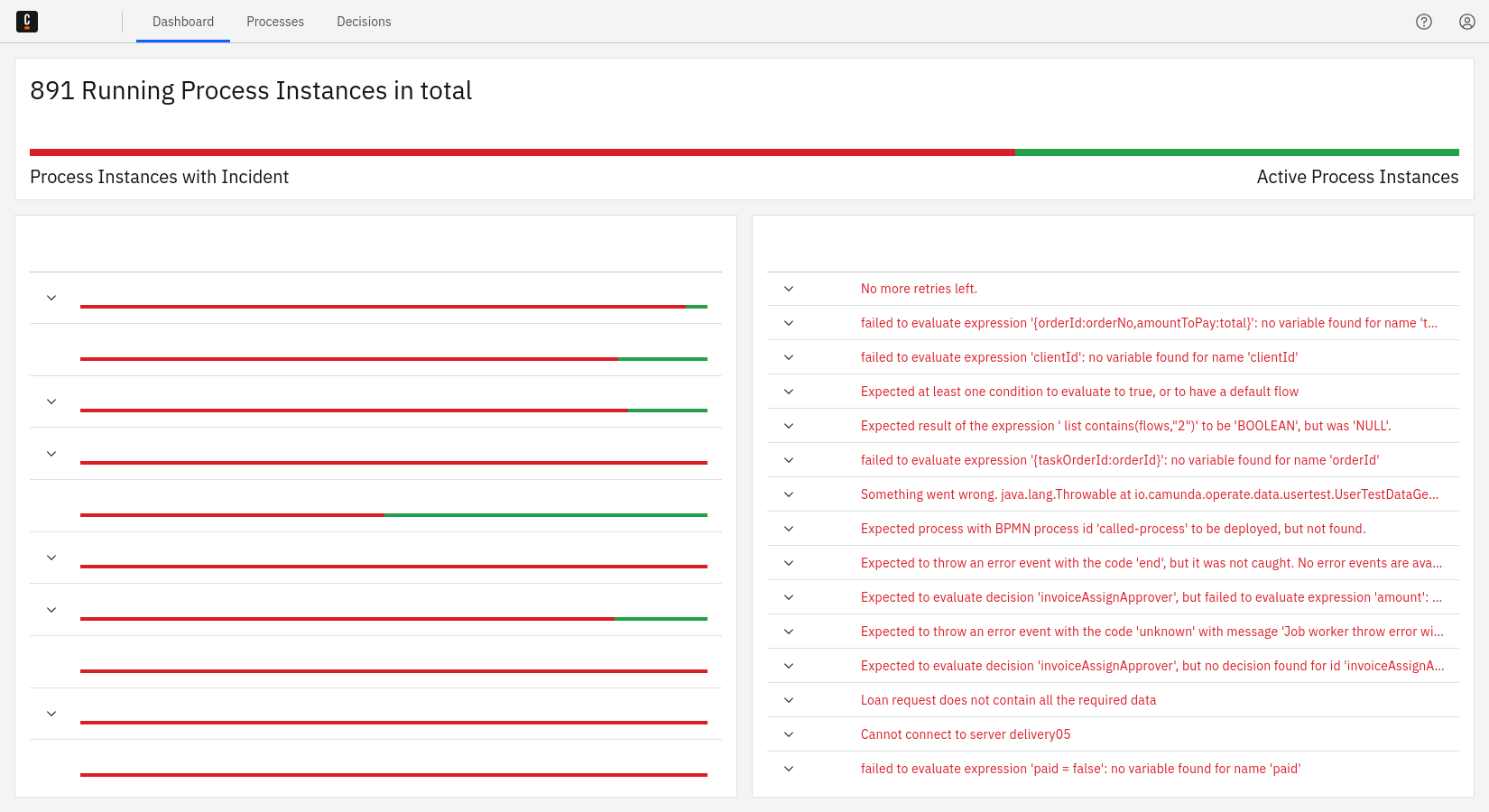The height and width of the screenshot is (812, 1489).
Task: Expand the 'called-process' not found incident row
Action: (789, 529)
